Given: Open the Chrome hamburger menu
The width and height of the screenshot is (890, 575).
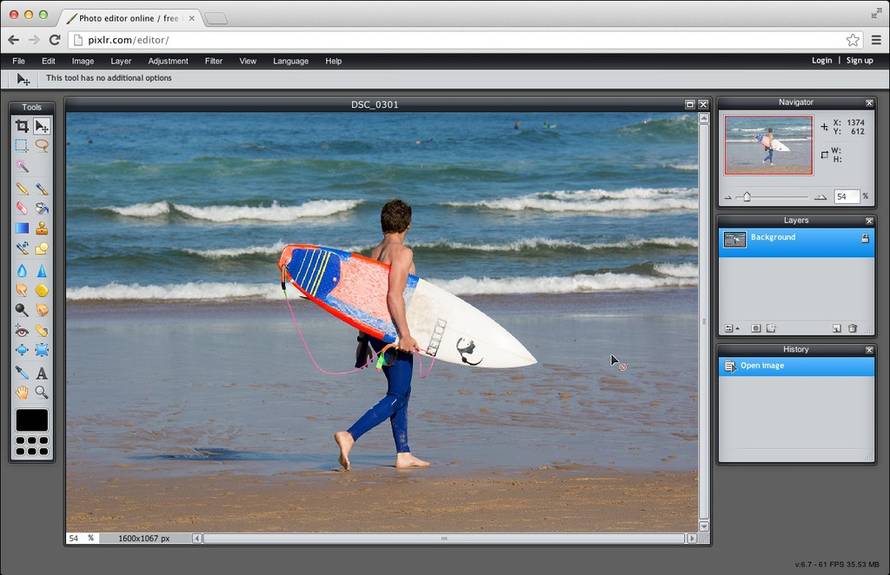Looking at the screenshot, I should click(876, 40).
